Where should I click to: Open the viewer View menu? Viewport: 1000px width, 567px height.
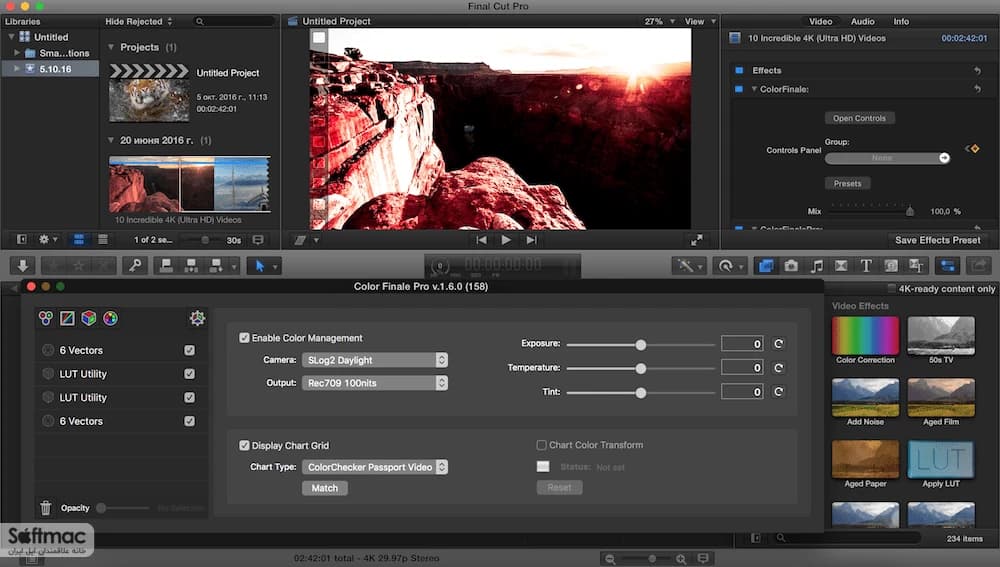(x=700, y=21)
